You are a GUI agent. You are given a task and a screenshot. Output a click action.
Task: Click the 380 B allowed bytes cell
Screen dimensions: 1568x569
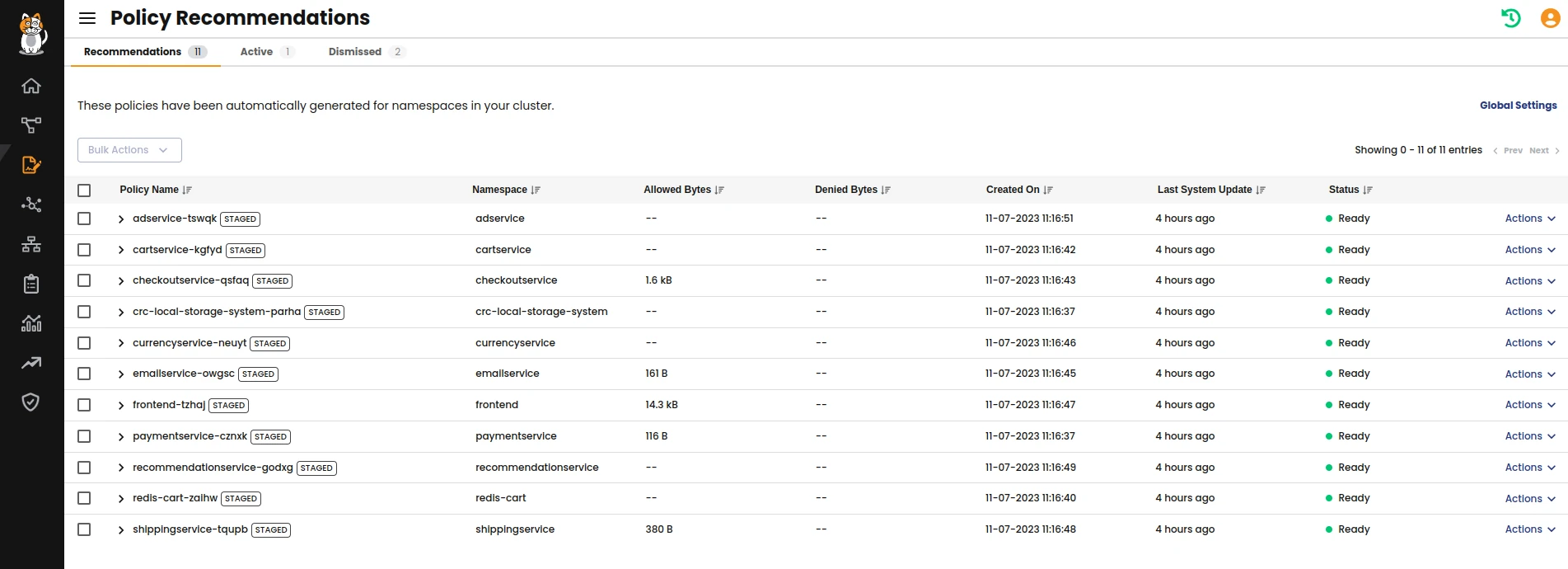point(659,529)
